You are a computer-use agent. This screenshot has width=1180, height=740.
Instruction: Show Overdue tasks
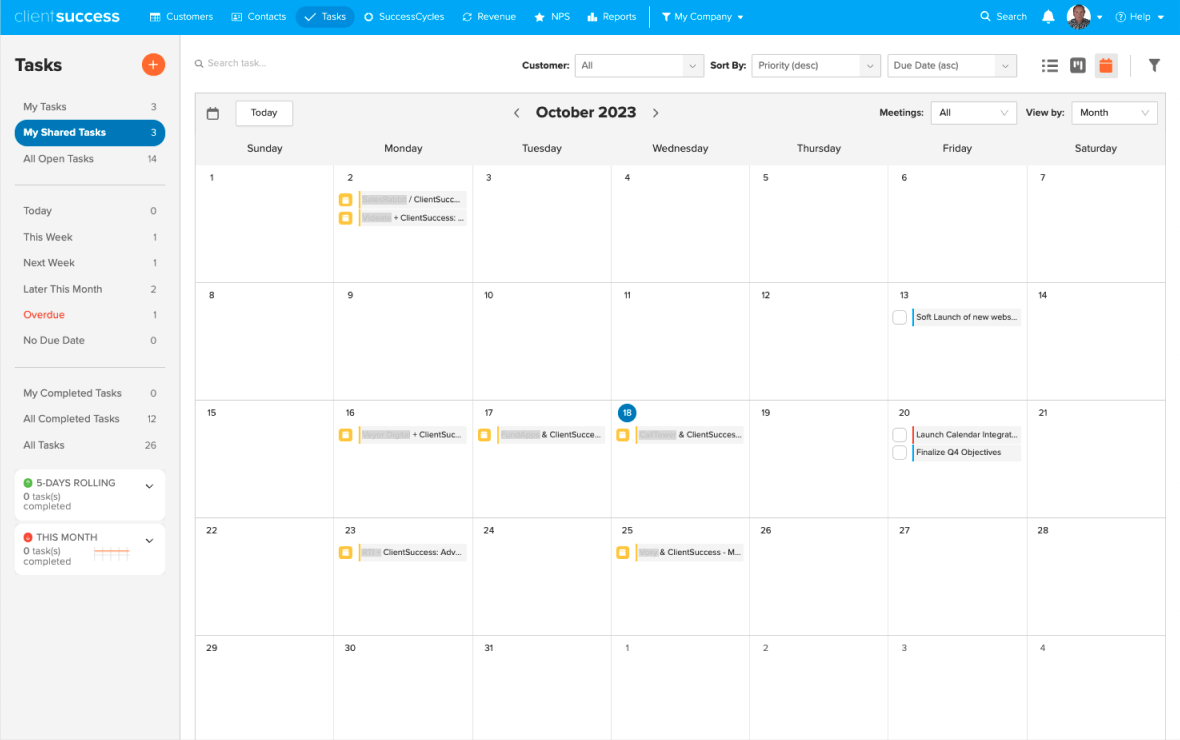90,315
